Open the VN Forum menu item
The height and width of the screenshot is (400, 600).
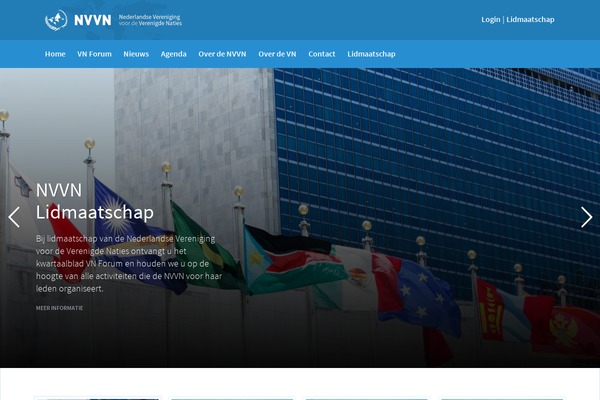pyautogui.click(x=95, y=54)
